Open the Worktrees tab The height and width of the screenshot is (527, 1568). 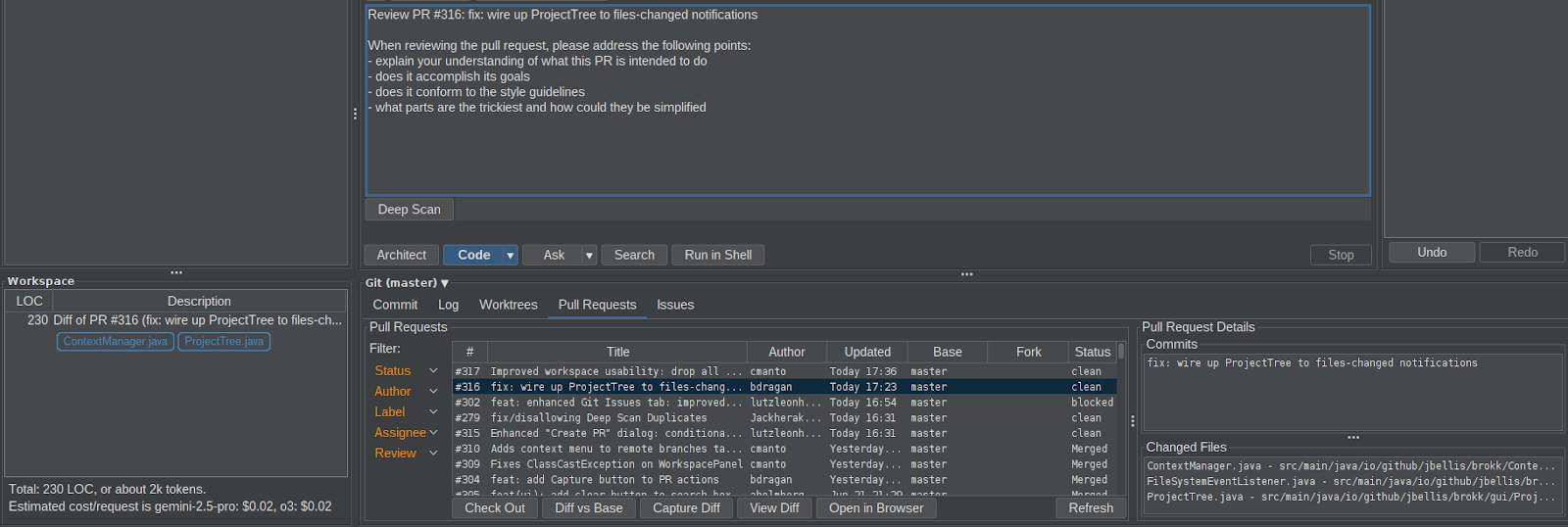tap(508, 305)
